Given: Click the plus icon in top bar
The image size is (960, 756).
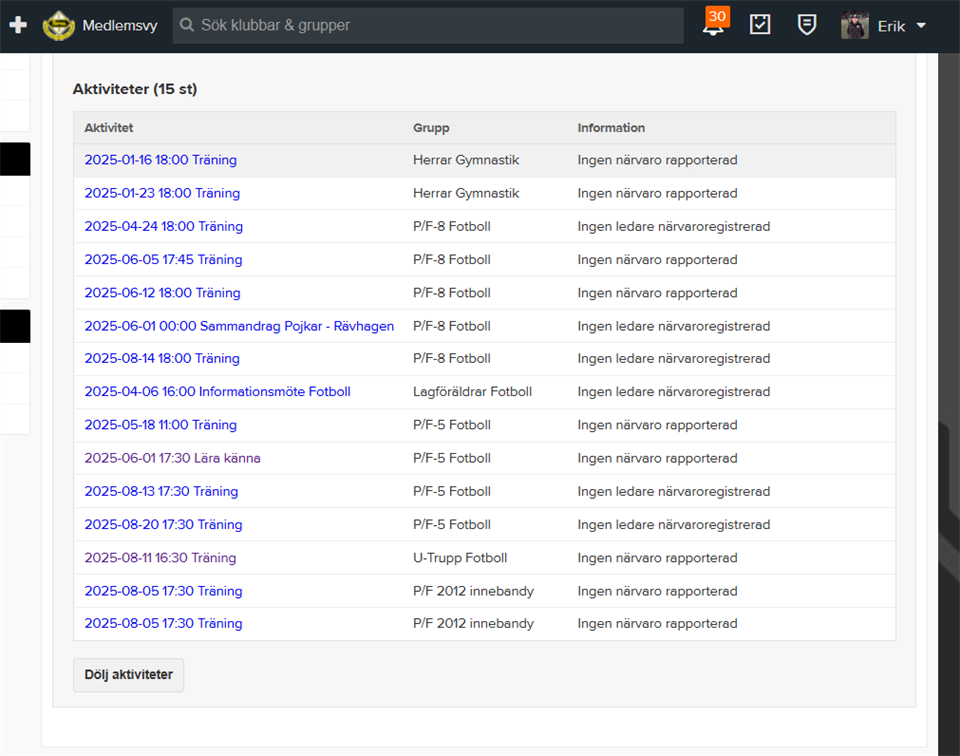Looking at the screenshot, I should click(x=17, y=26).
